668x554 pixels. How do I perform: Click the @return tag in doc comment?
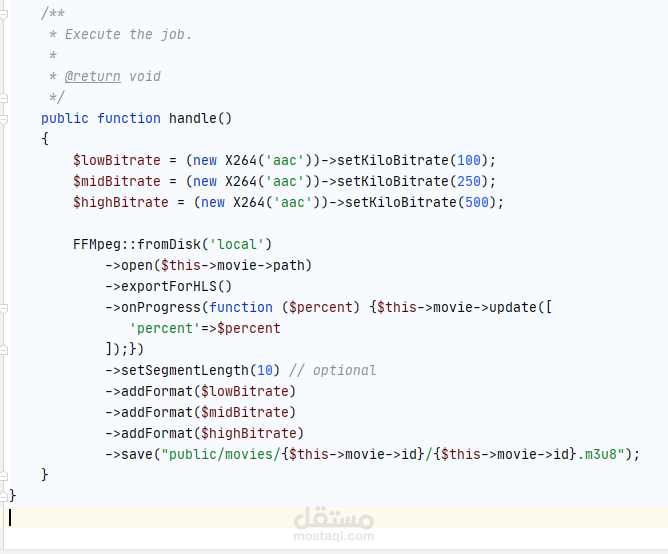(x=92, y=76)
